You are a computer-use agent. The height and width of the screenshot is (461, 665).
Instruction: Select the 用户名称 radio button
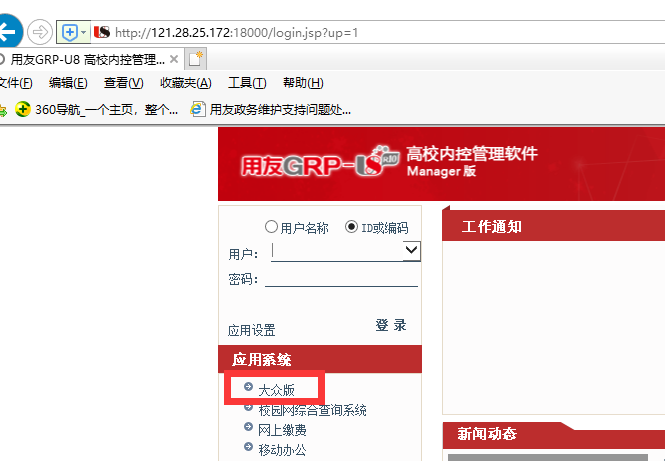tap(271, 227)
